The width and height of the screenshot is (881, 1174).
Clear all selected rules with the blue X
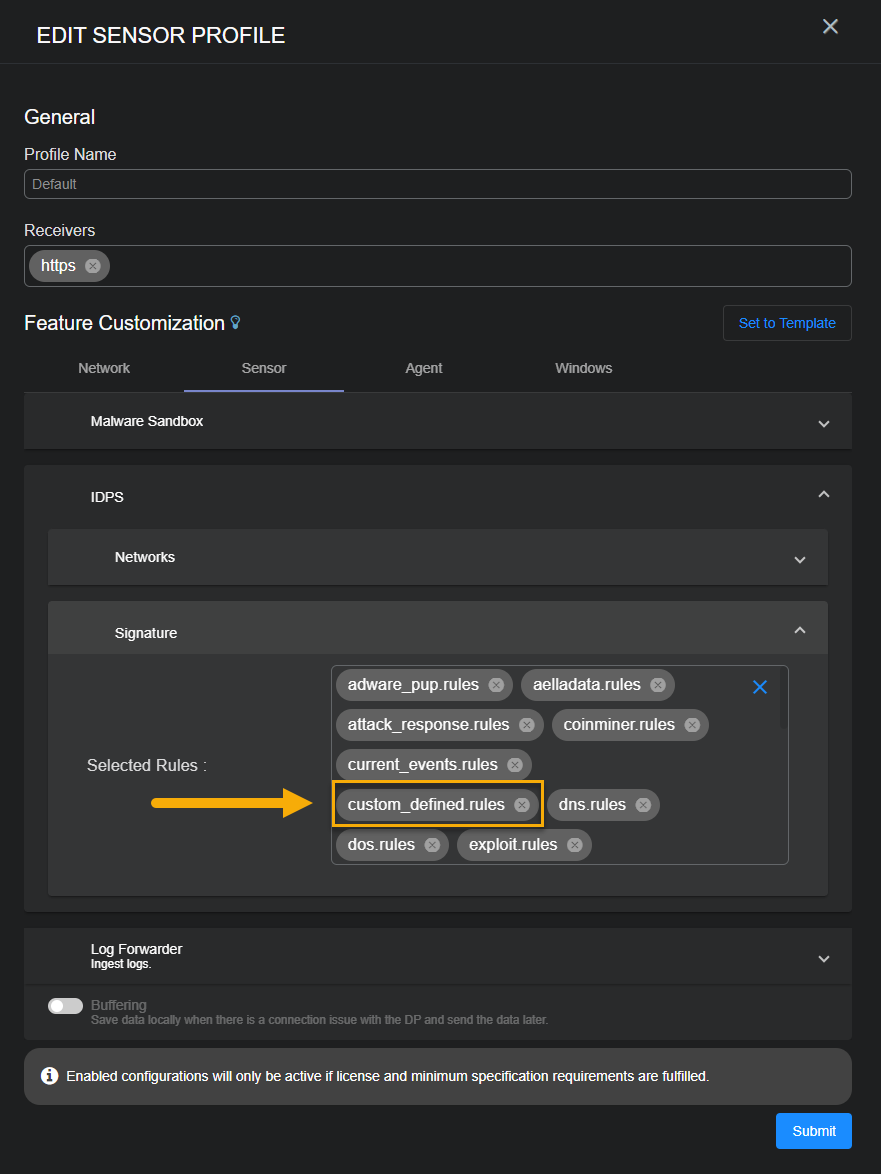pyautogui.click(x=760, y=686)
